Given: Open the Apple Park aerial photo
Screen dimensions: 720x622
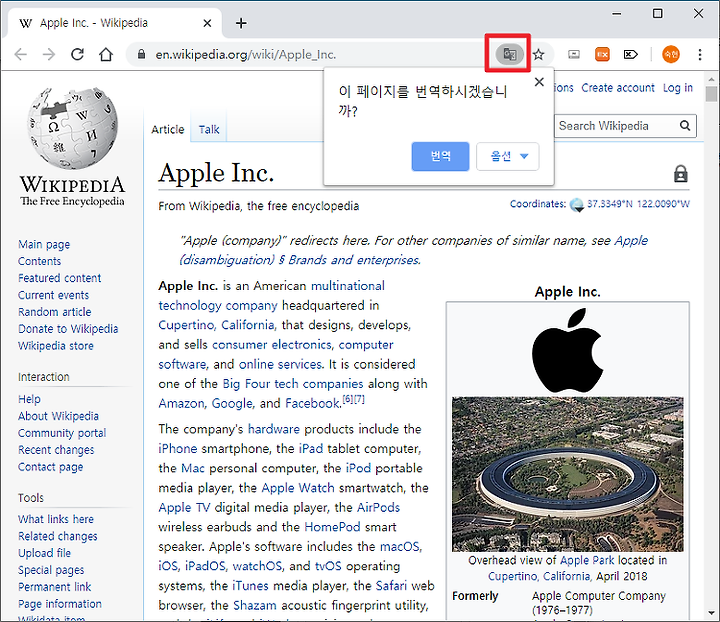Looking at the screenshot, I should tap(568, 474).
